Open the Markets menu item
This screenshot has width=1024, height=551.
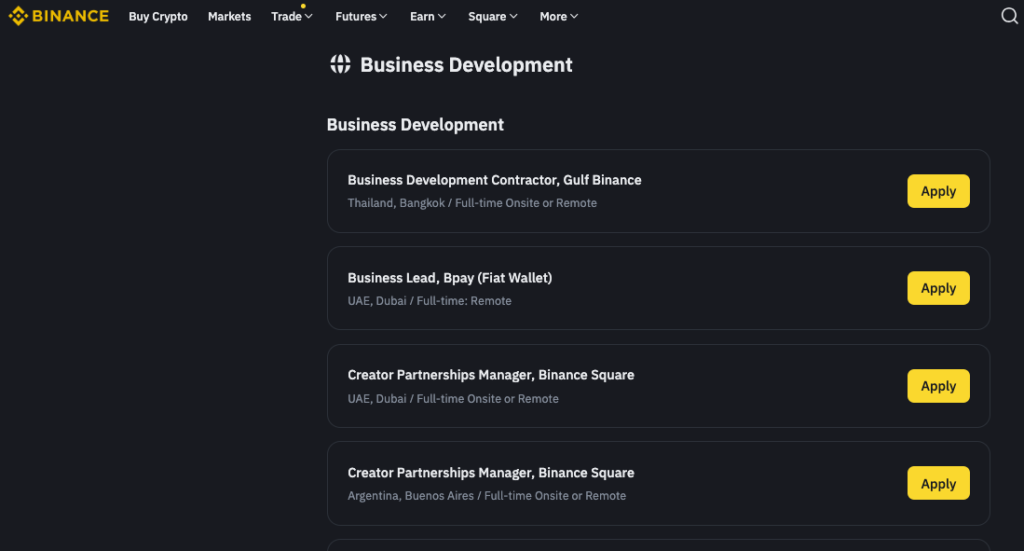[229, 17]
